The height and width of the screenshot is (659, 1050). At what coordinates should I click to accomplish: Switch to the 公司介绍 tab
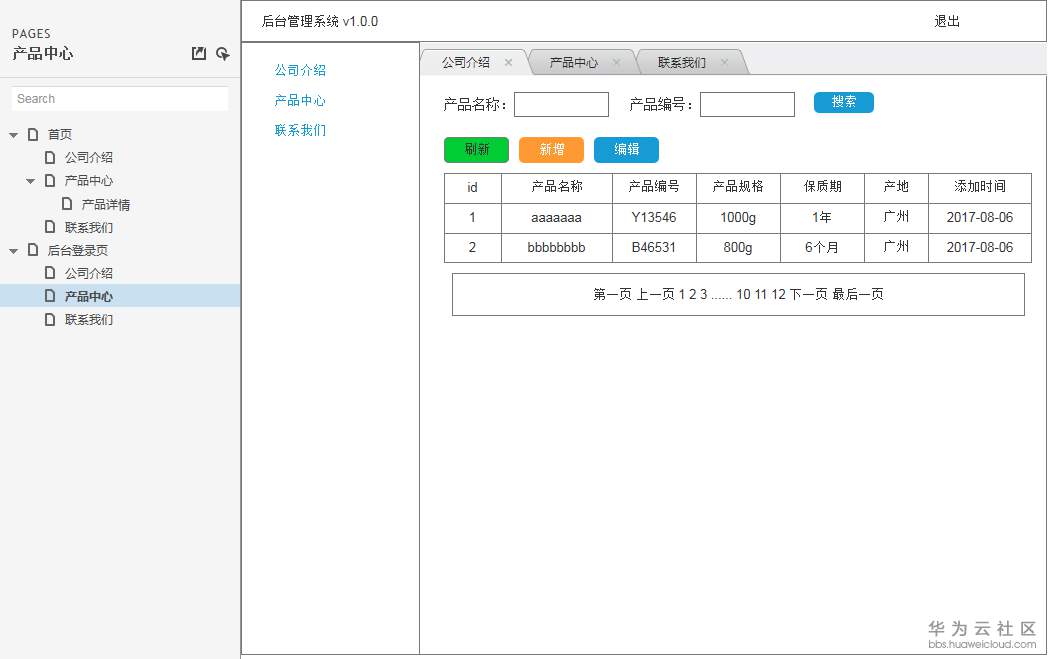tap(465, 62)
